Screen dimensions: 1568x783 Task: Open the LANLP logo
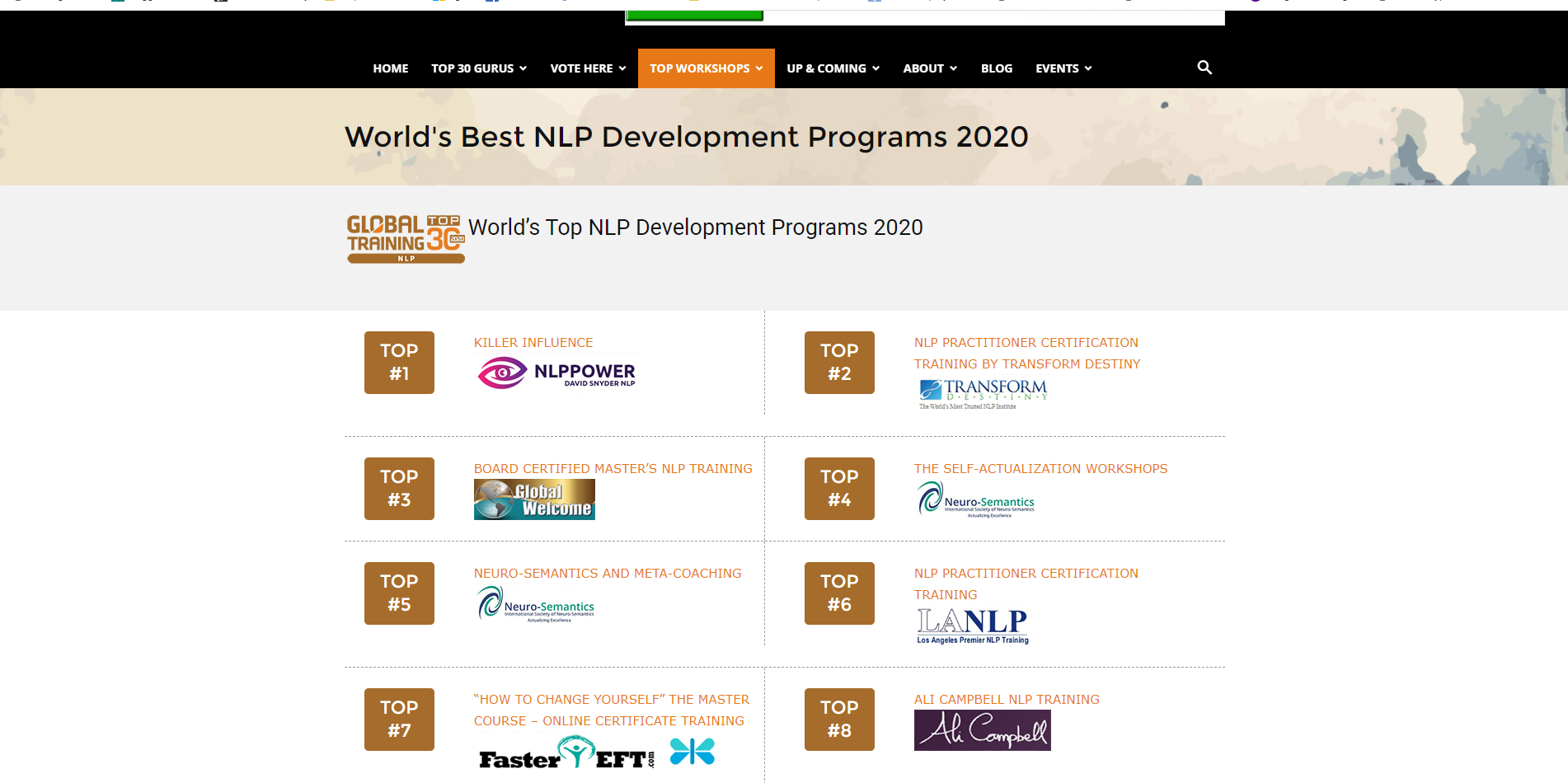click(x=973, y=626)
